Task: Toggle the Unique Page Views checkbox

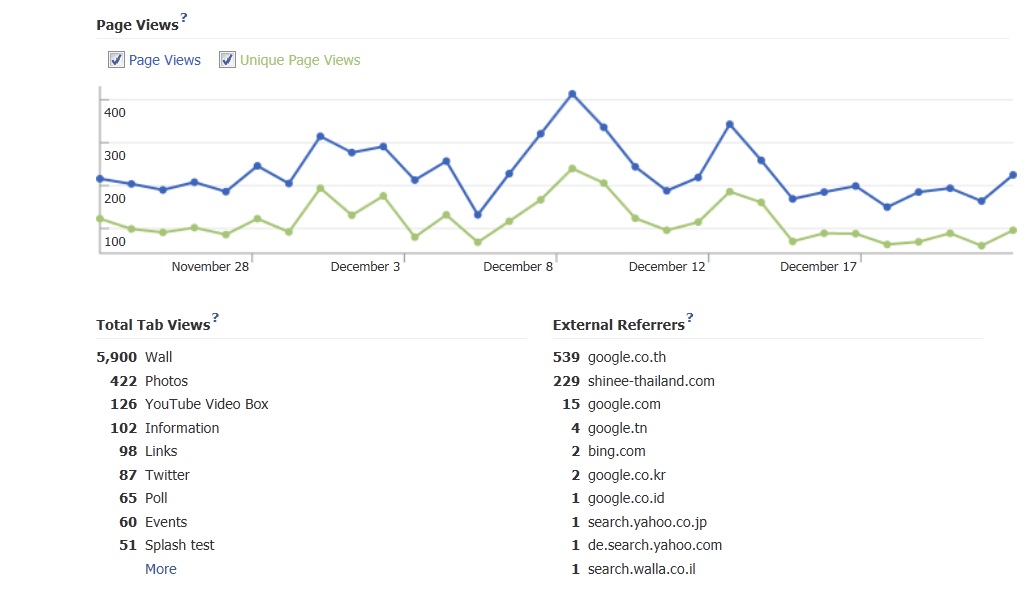Action: point(227,60)
